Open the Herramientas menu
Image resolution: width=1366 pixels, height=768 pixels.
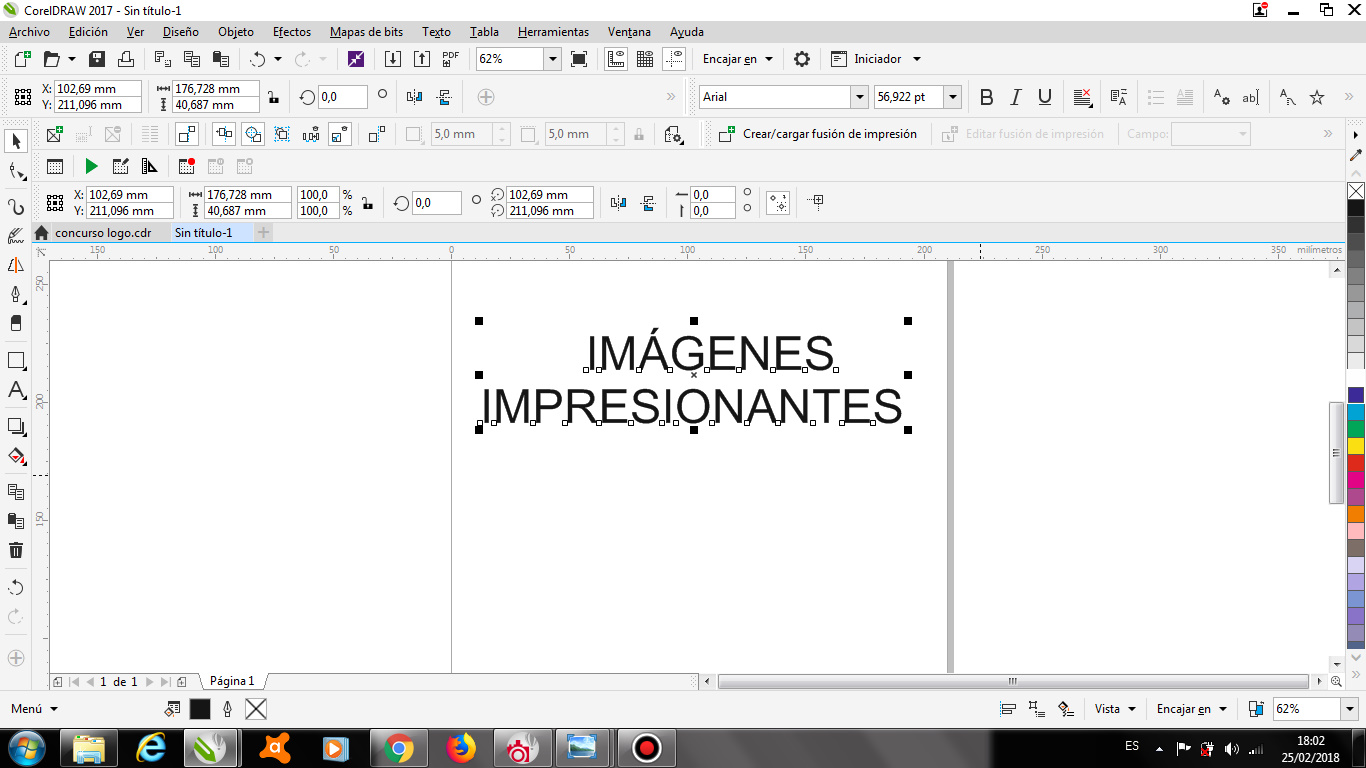[553, 32]
